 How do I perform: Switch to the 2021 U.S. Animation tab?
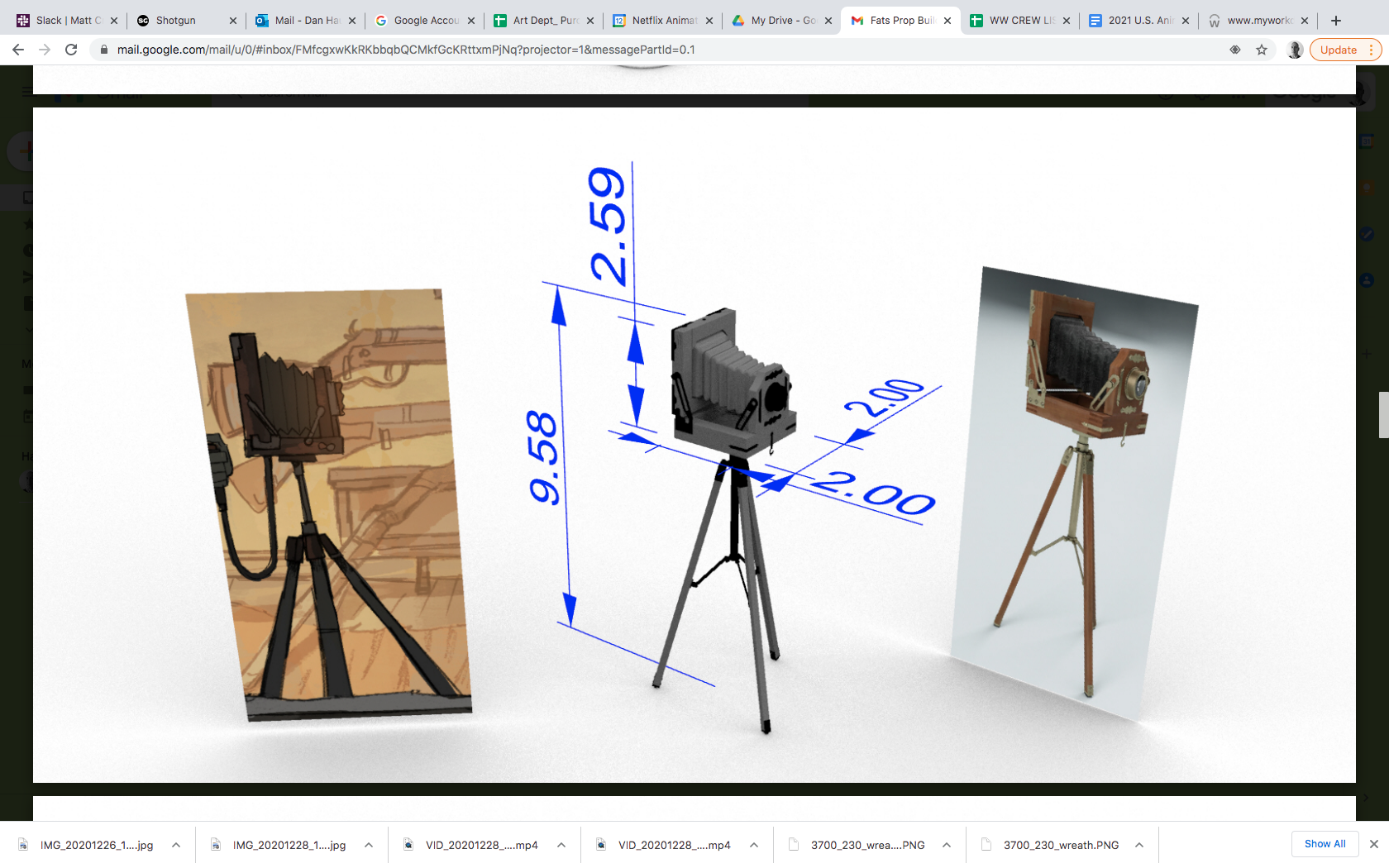(x=1139, y=21)
